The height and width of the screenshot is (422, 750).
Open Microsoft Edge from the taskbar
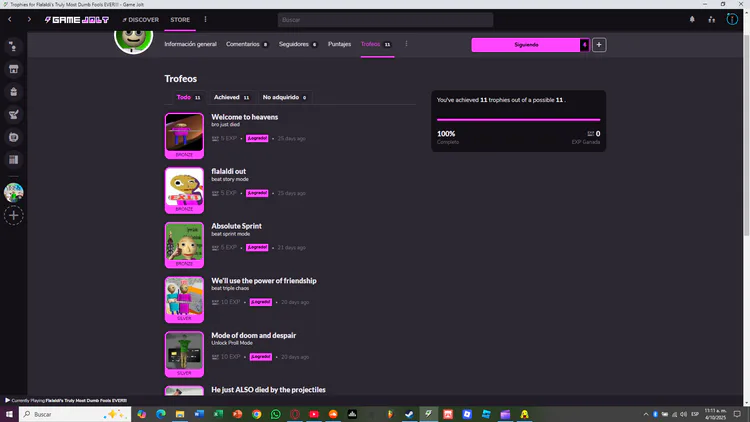pos(161,414)
